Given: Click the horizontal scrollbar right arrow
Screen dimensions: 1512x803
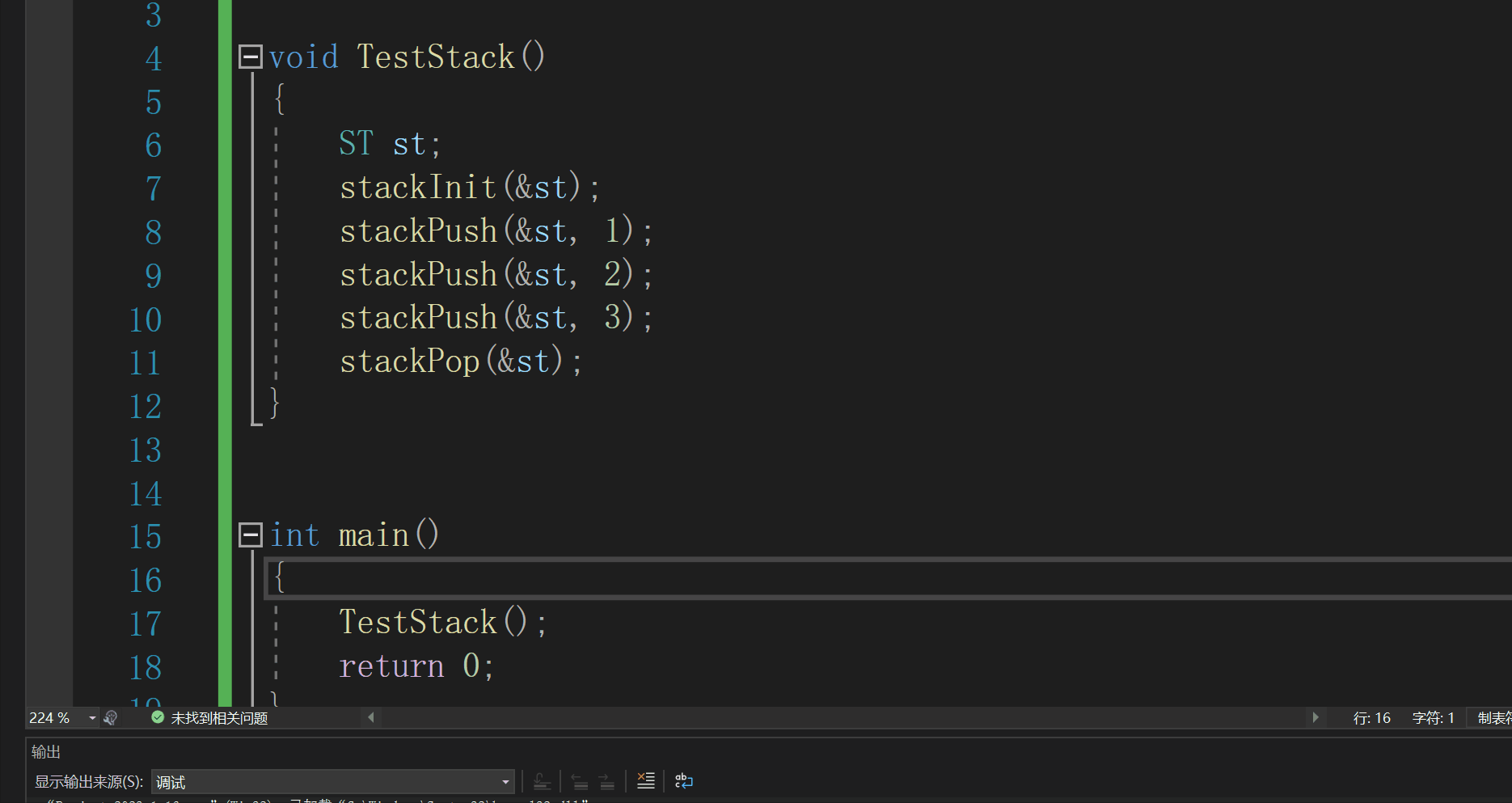Looking at the screenshot, I should click(1316, 717).
